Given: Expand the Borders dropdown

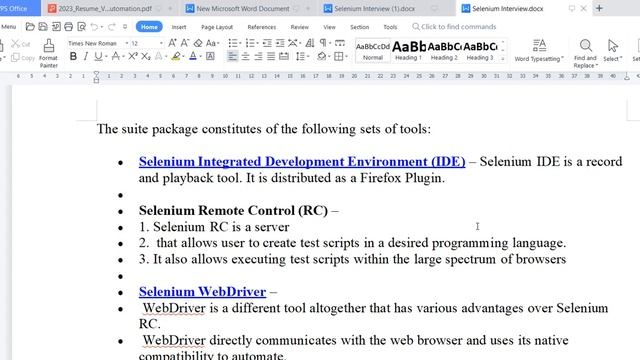Looking at the screenshot, I should point(347,57).
